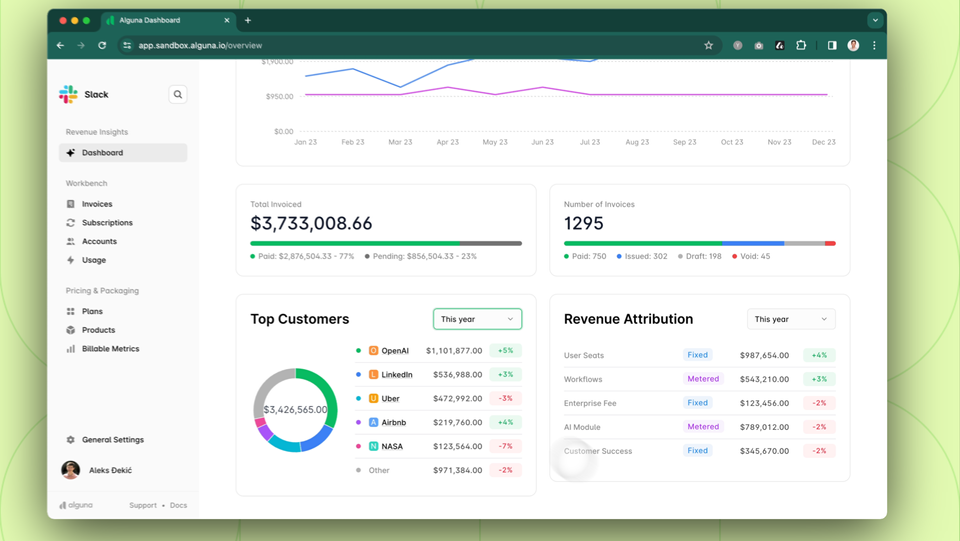
Task: Click the $345,670.00 Customer Success amount
Action: (x=764, y=451)
